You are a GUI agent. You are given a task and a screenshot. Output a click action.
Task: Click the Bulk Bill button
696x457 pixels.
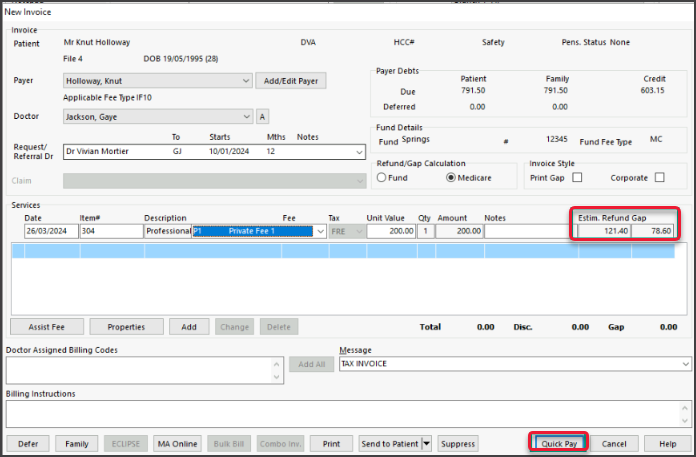point(229,444)
